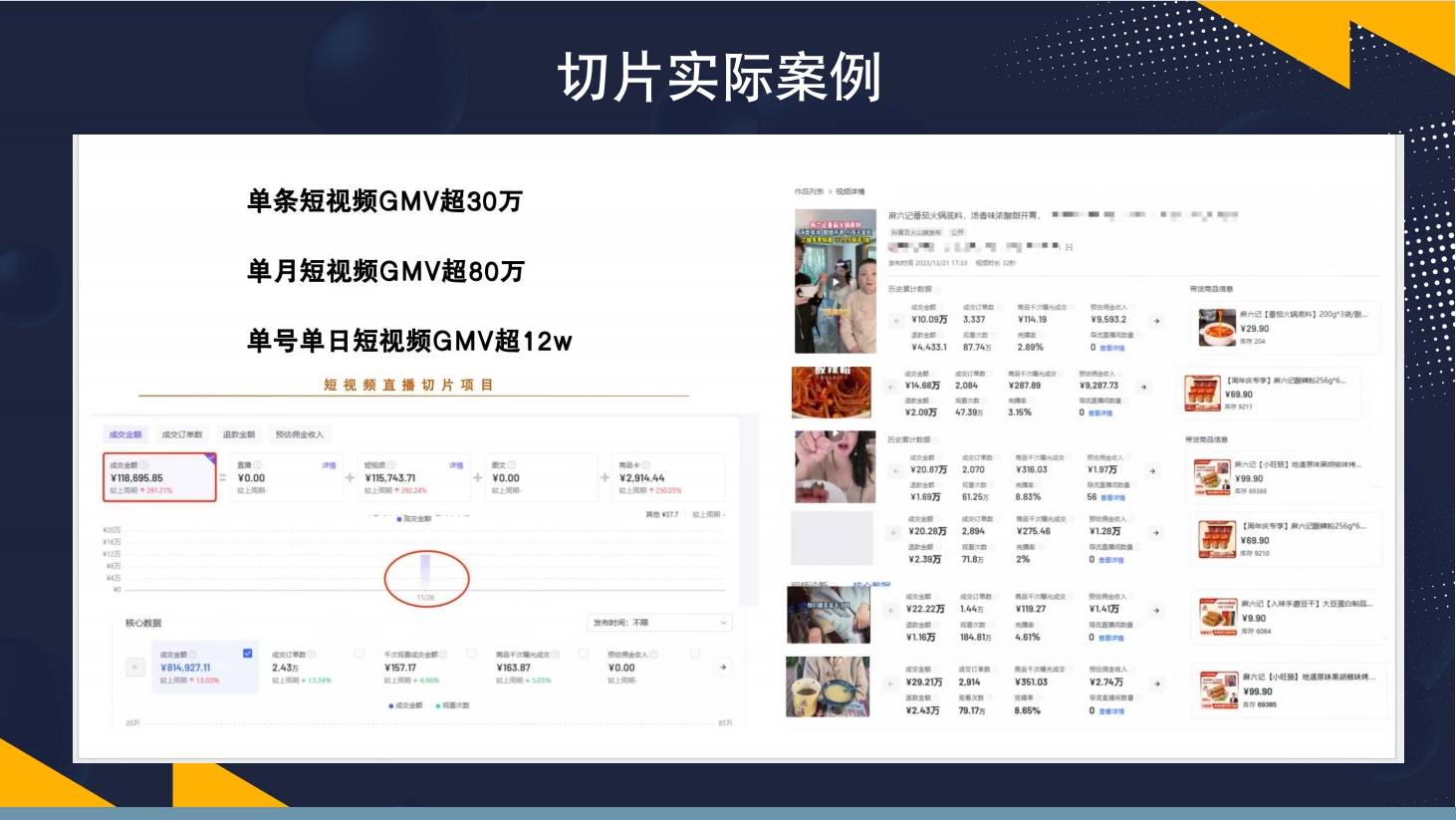The height and width of the screenshot is (820, 1456).
Task: Switch to the 退款金额 tab
Action: click(240, 433)
